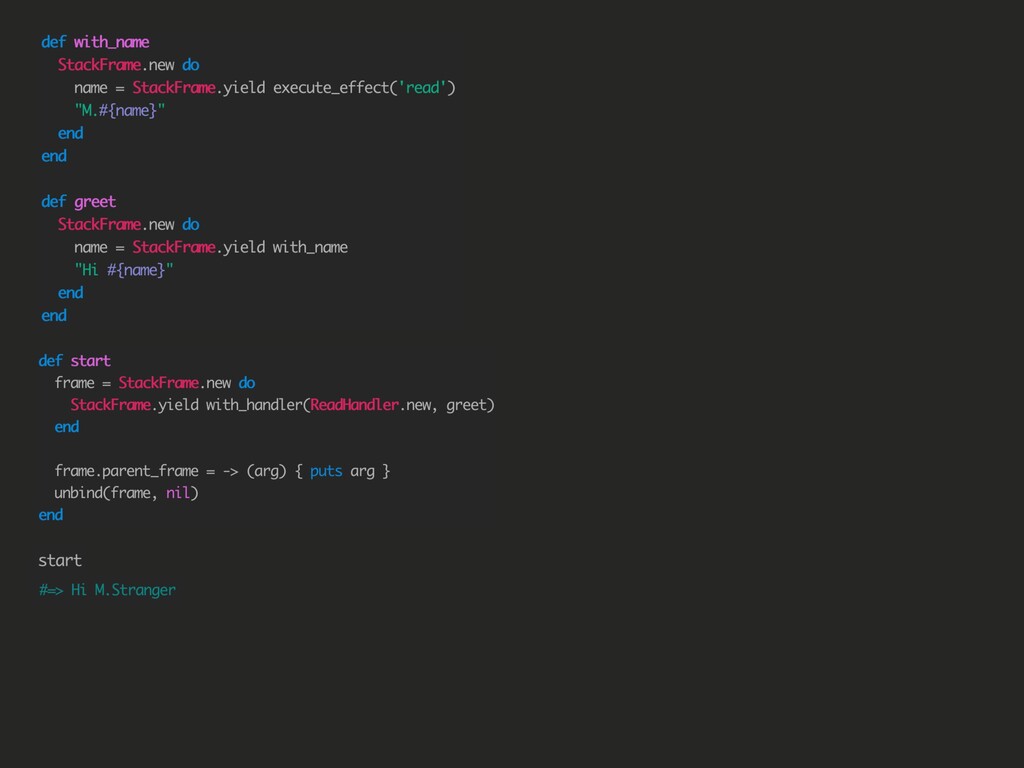Click 'with_name' in the greet yield line
The width and height of the screenshot is (1024, 768).
[310, 248]
